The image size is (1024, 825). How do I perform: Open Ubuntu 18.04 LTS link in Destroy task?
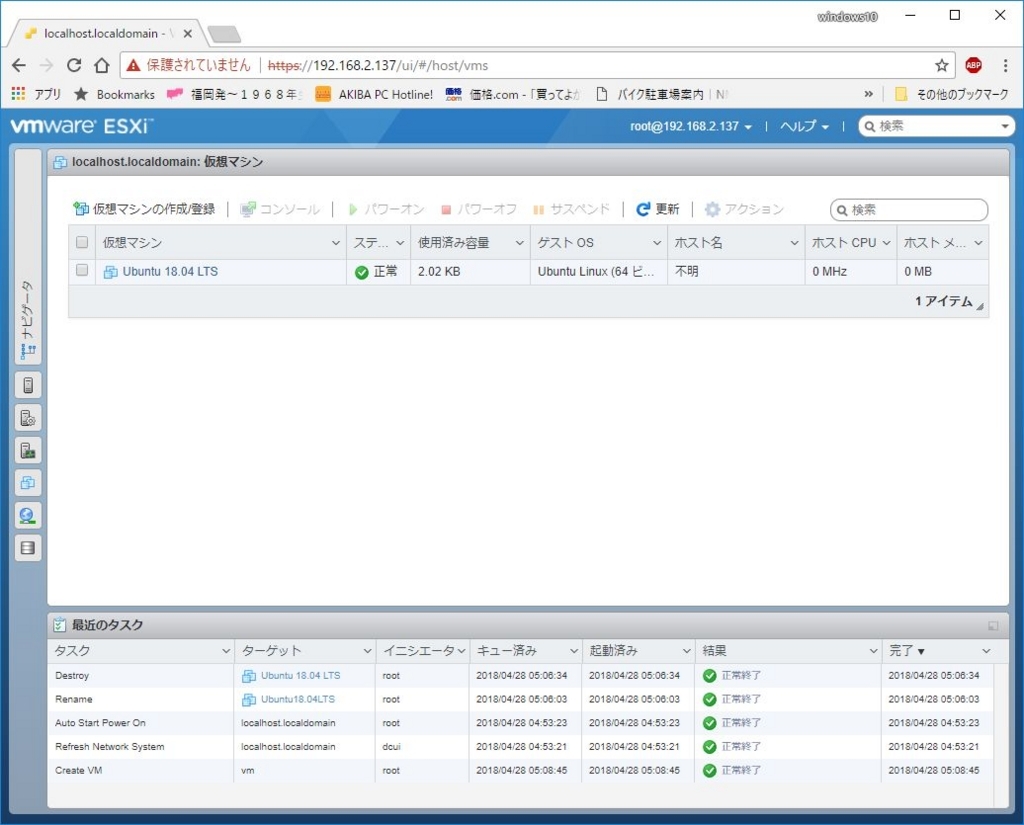pos(300,675)
